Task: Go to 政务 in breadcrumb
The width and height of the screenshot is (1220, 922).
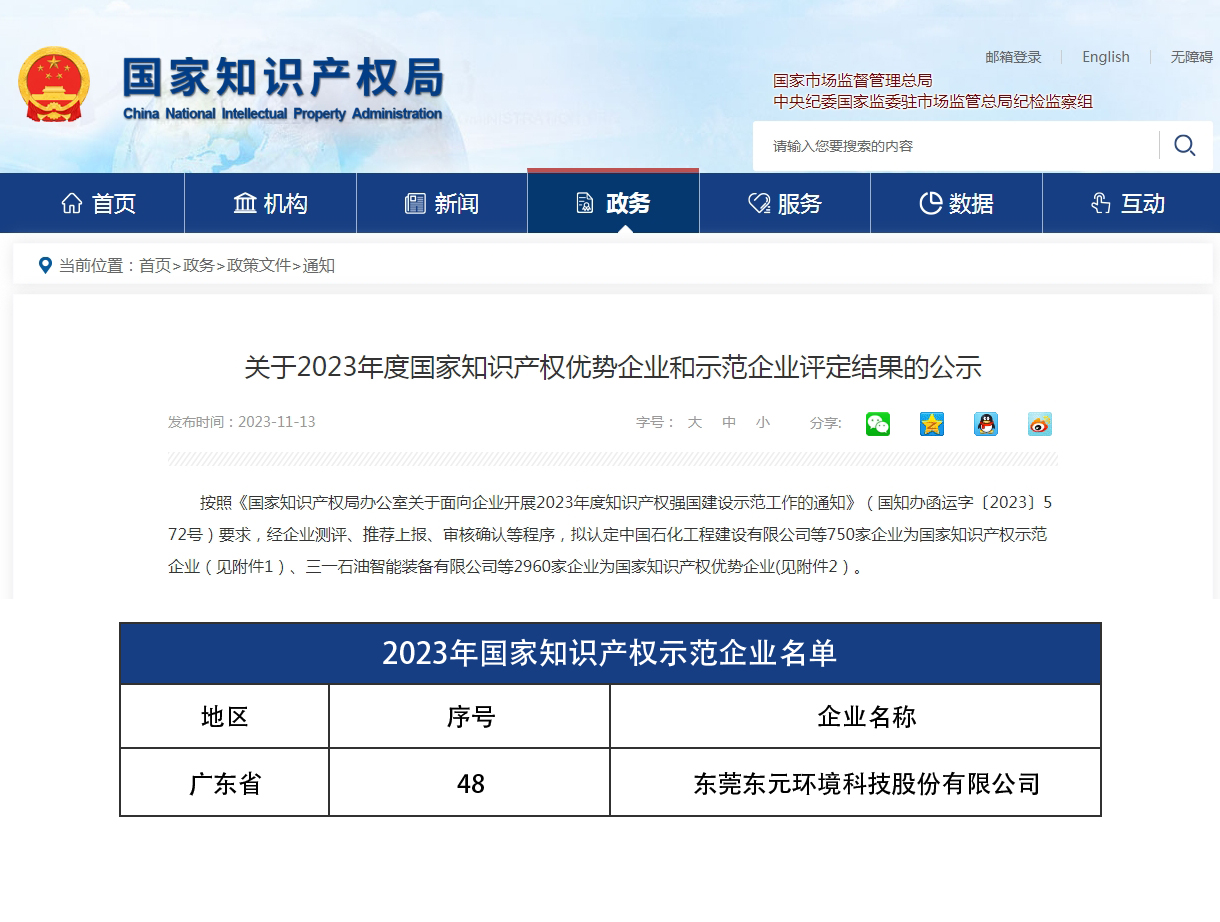Action: point(199,265)
